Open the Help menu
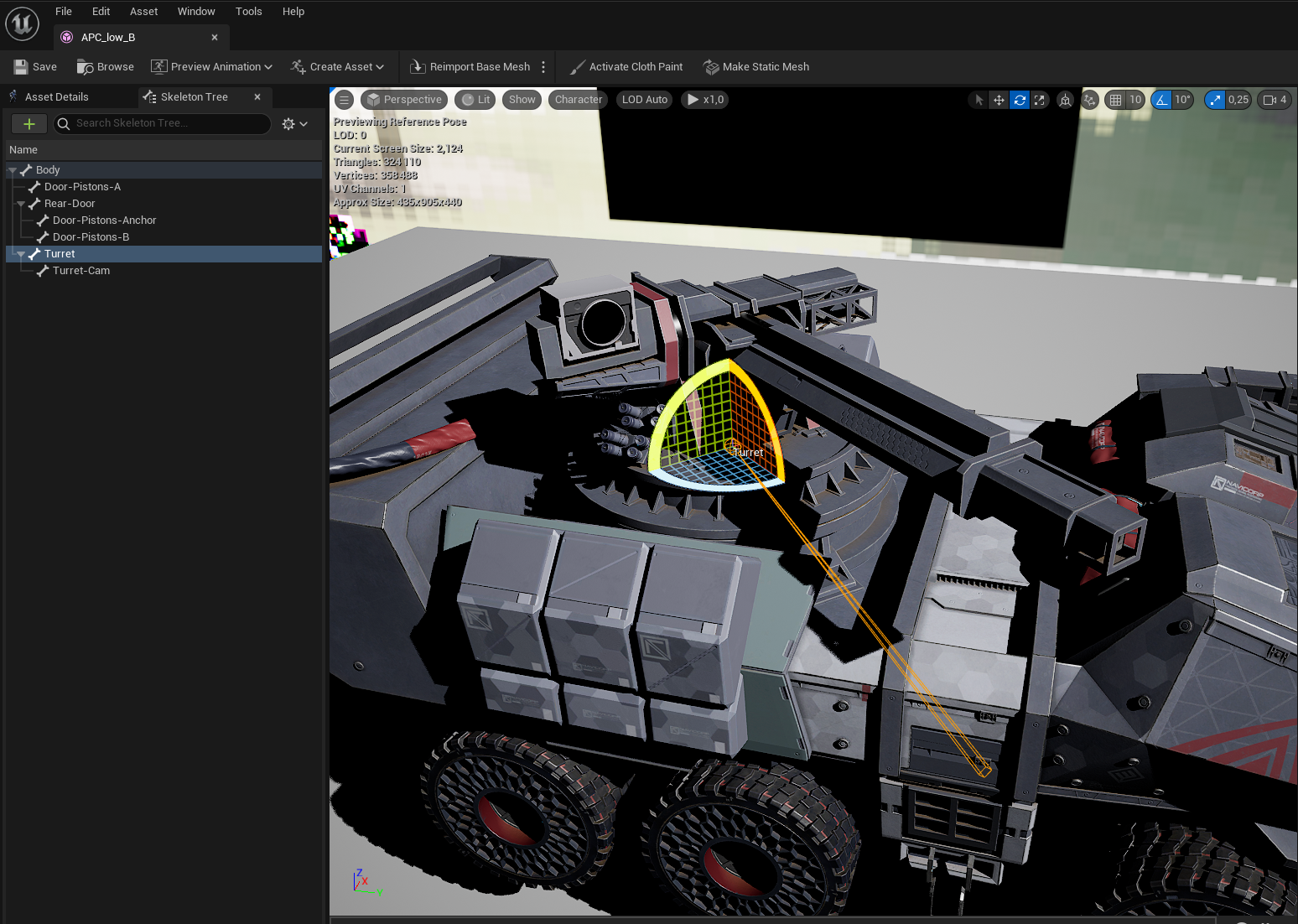 pos(293,12)
